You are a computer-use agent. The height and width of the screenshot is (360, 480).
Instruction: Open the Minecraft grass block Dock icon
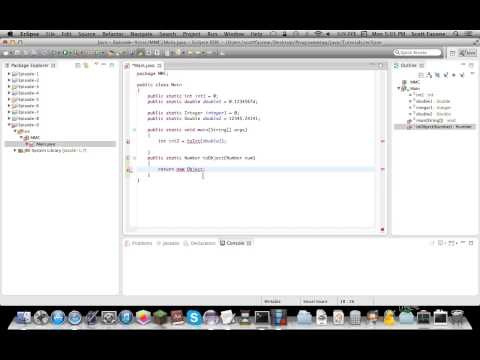160,318
